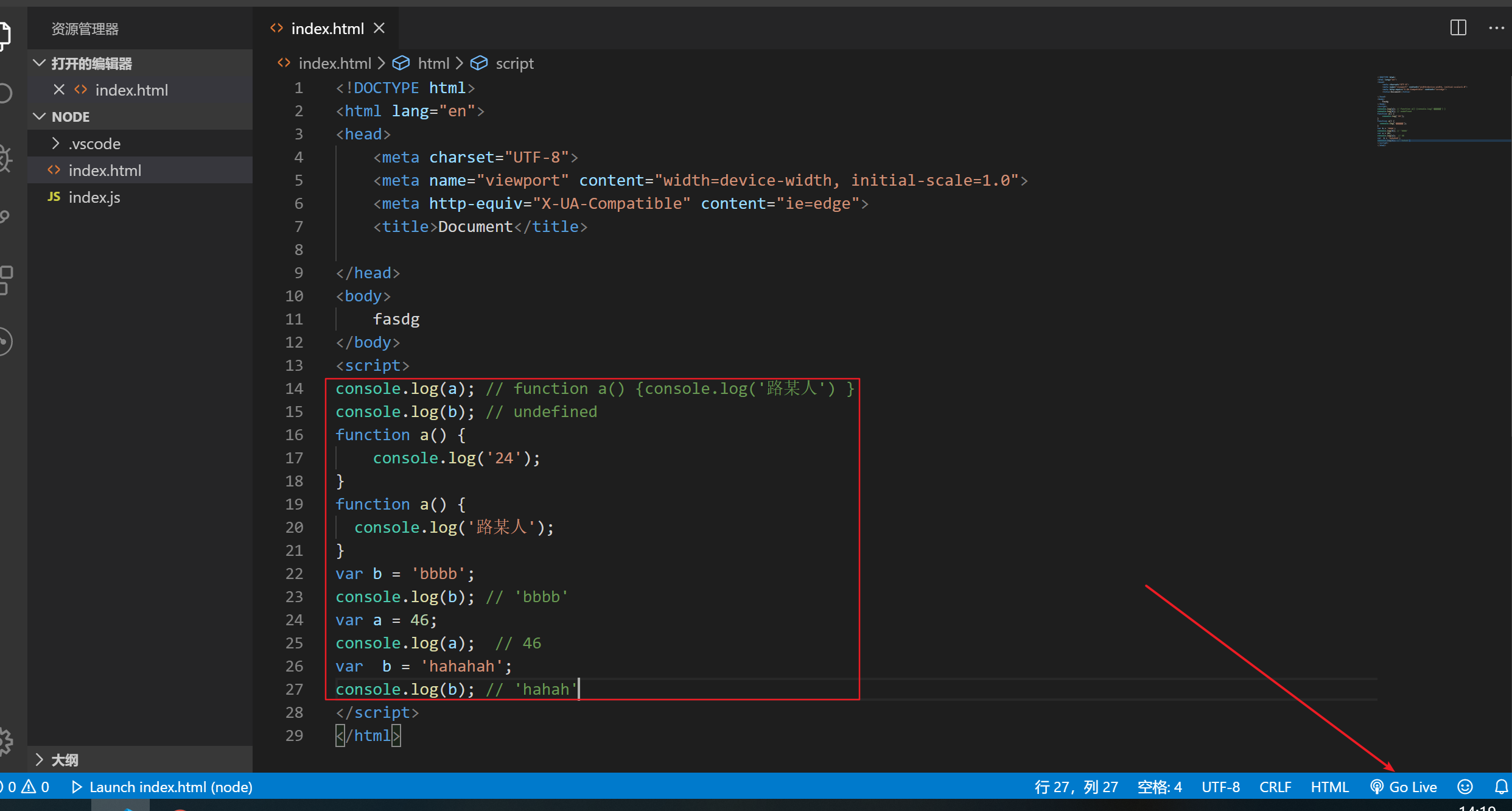This screenshot has width=1512, height=811.
Task: Open the Extensions view icon
Action: 5,280
